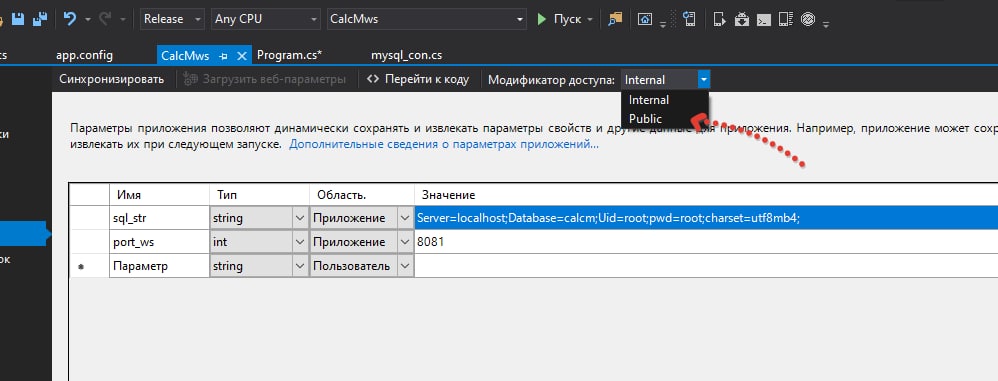
Task: Click the Android download-style toolbar icon
Action: (741, 19)
